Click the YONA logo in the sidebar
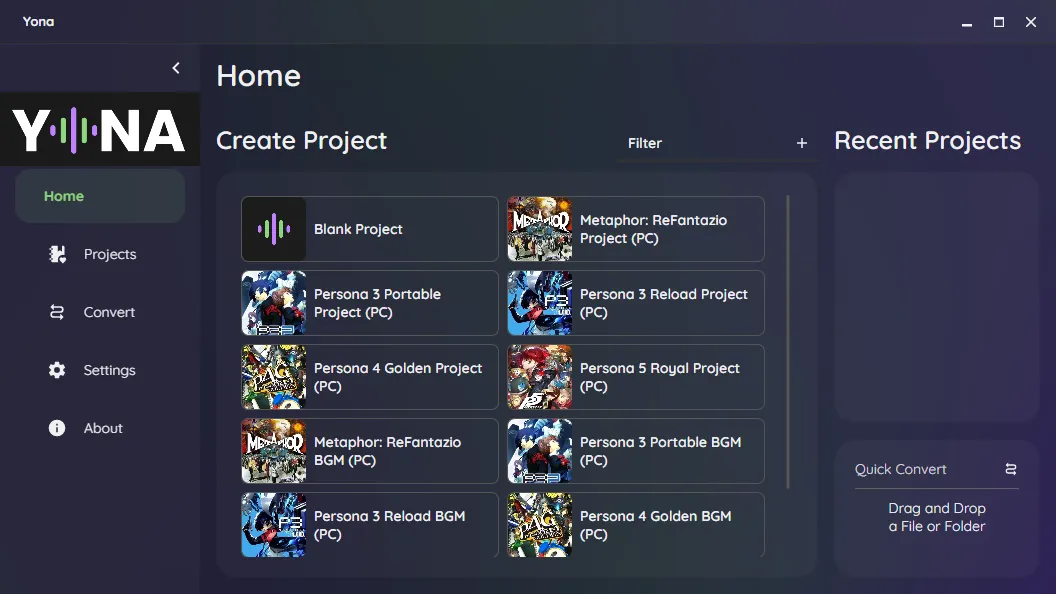This screenshot has height=594, width=1056. (99, 129)
